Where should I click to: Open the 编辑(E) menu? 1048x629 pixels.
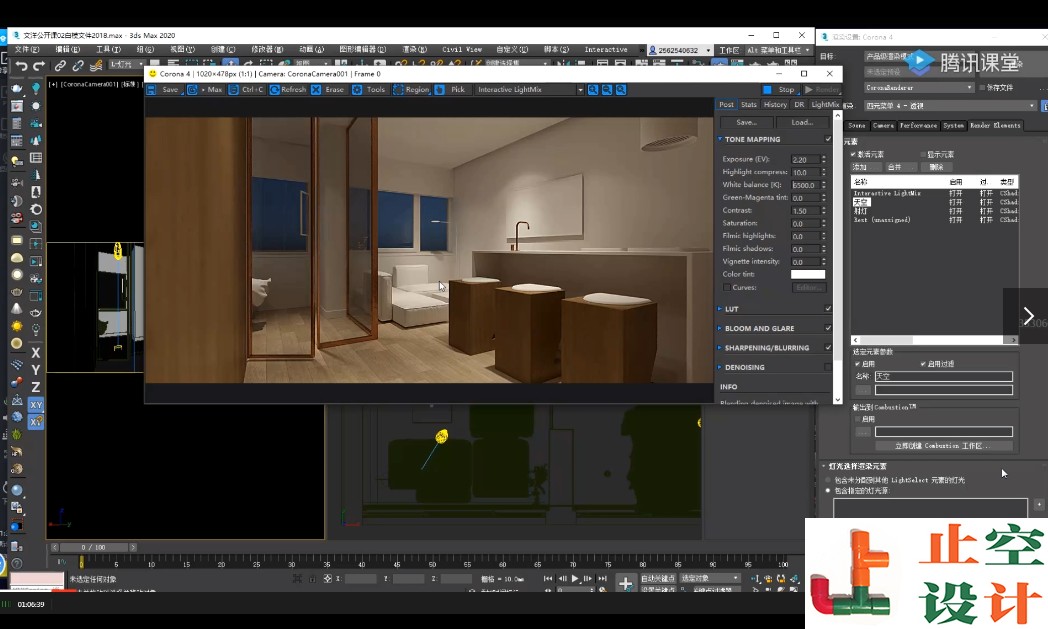click(68, 49)
